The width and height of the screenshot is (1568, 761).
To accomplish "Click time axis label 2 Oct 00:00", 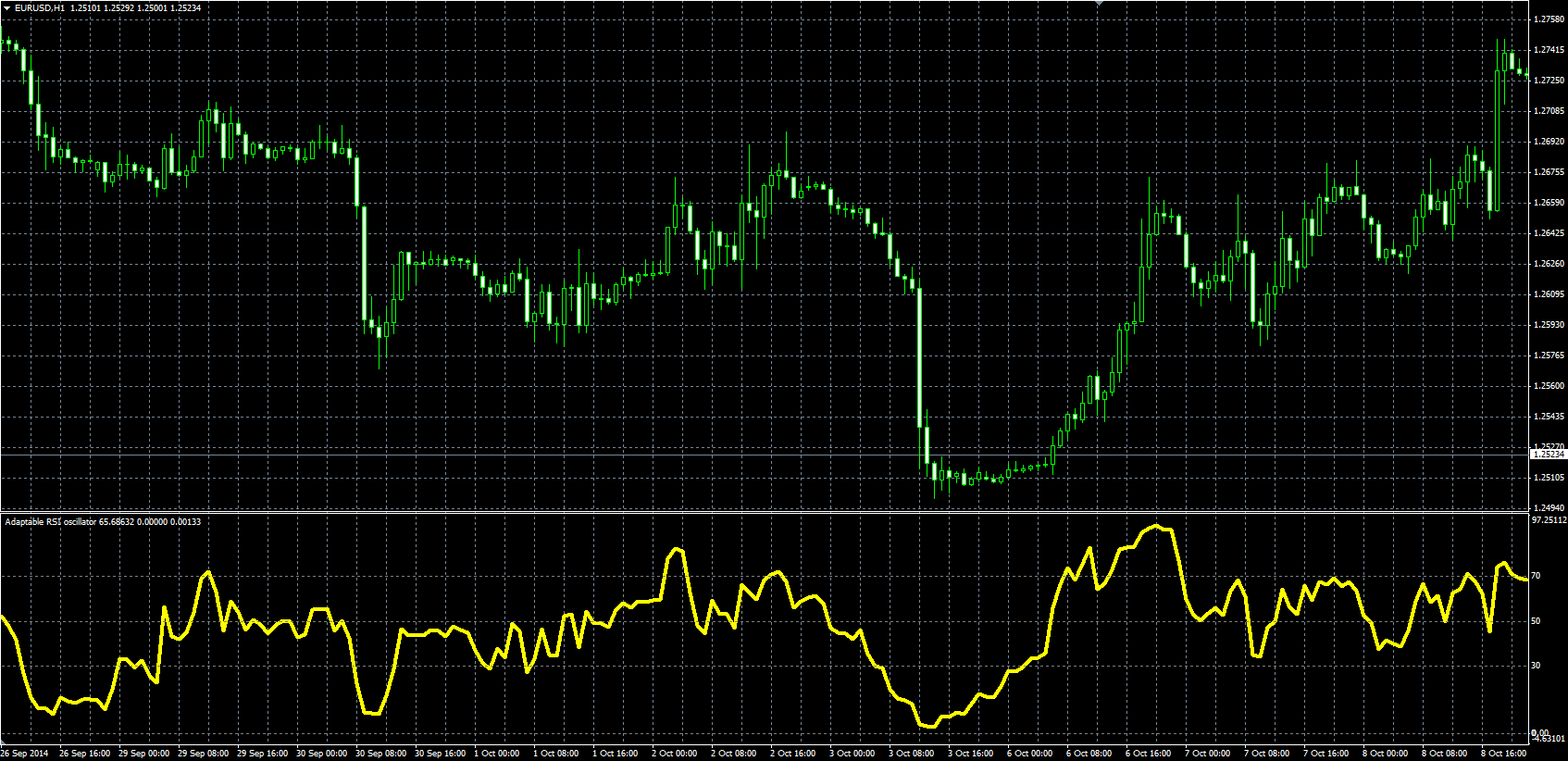I will pyautogui.click(x=675, y=754).
